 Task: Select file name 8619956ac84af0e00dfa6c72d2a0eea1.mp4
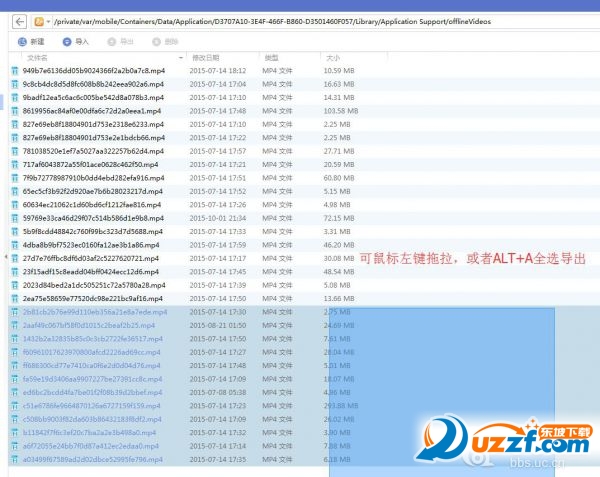coord(92,111)
